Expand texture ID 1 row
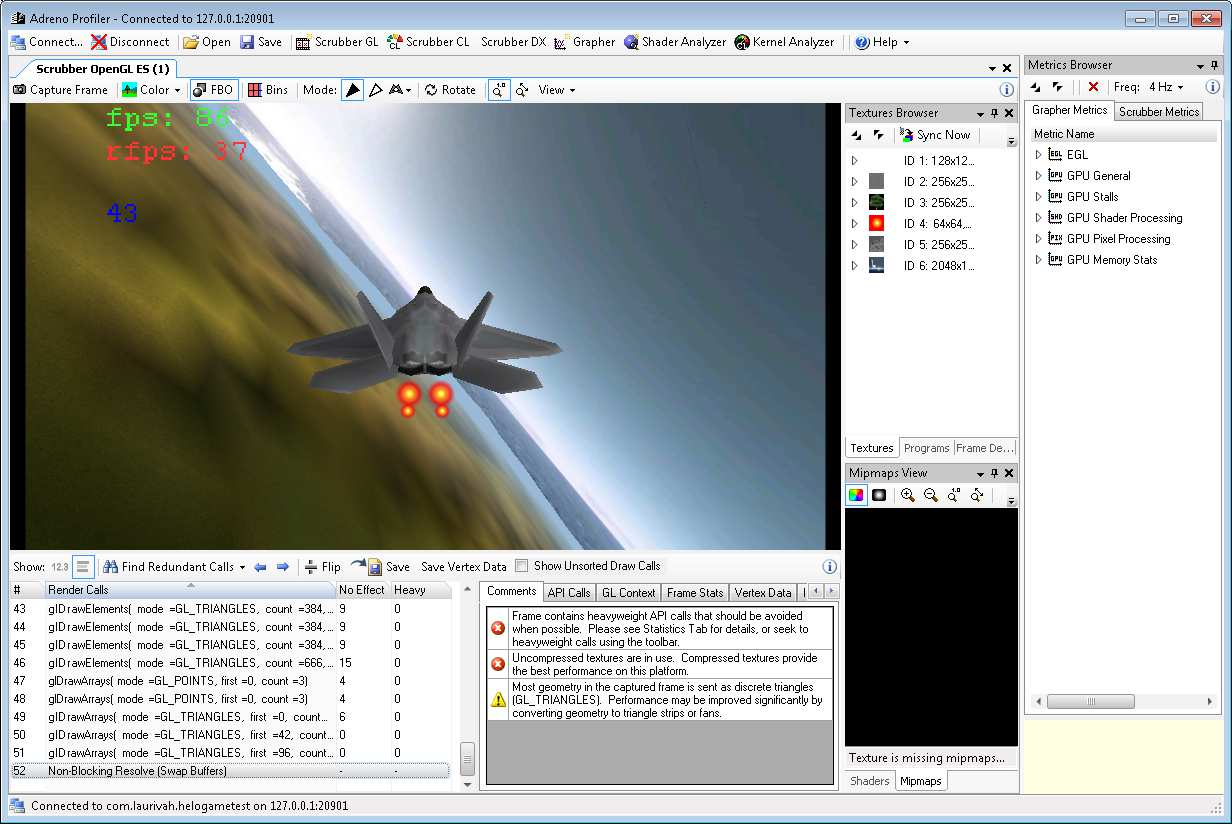The image size is (1232, 824). [x=854, y=160]
